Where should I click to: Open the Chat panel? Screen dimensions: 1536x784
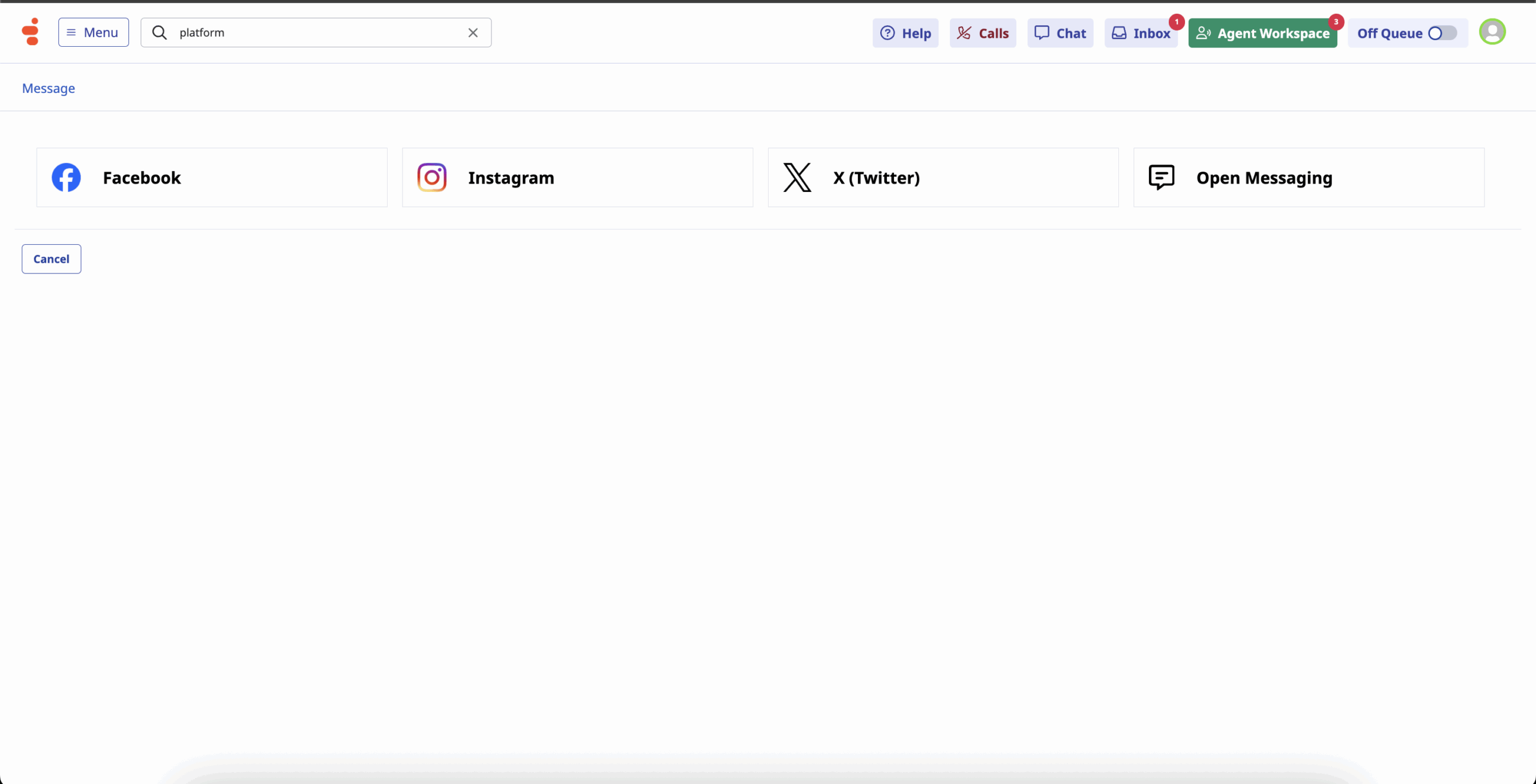point(1060,33)
